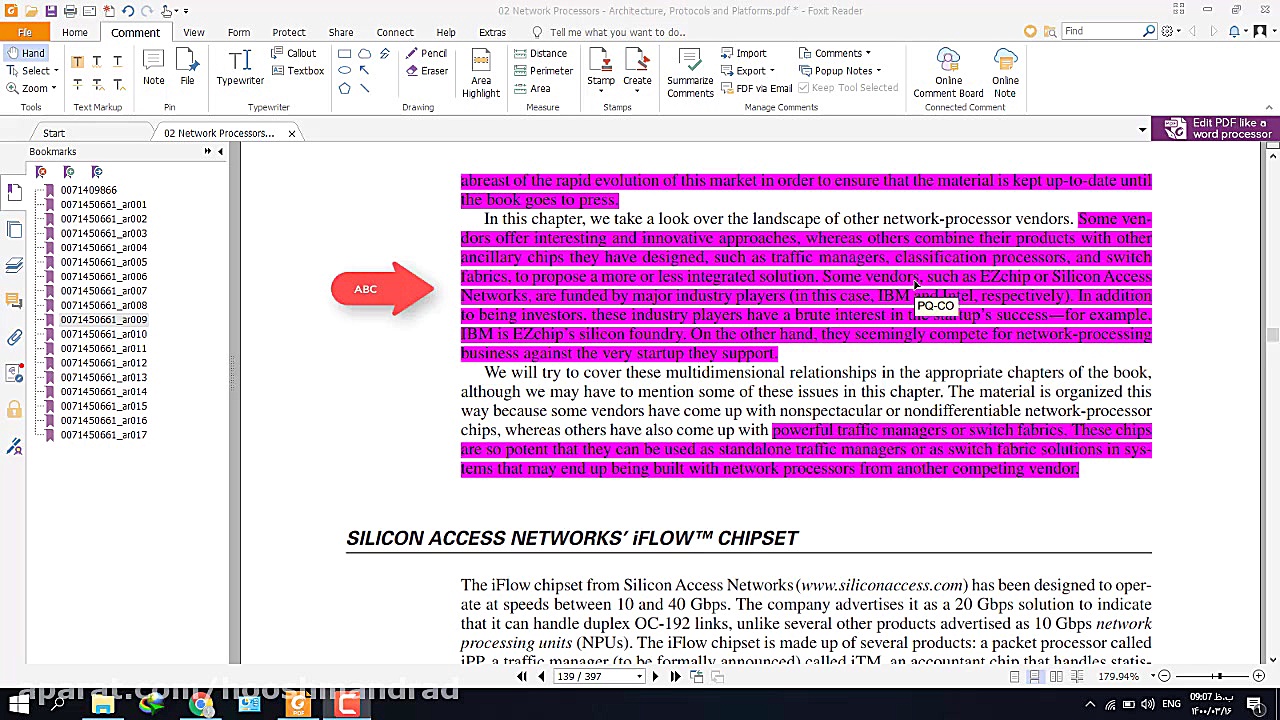
Task: Jump to the last page
Action: (675, 677)
